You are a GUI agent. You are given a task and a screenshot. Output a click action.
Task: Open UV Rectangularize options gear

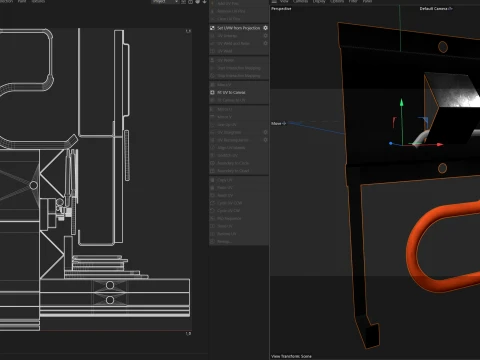pyautogui.click(x=265, y=140)
